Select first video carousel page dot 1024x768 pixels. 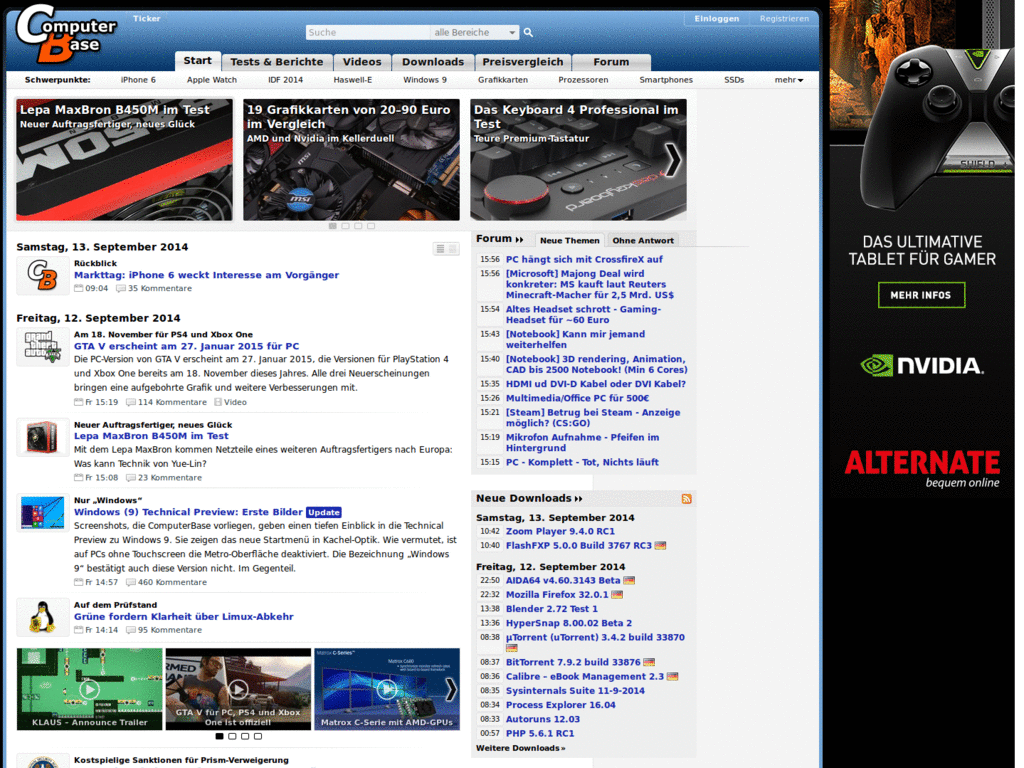pos(219,736)
